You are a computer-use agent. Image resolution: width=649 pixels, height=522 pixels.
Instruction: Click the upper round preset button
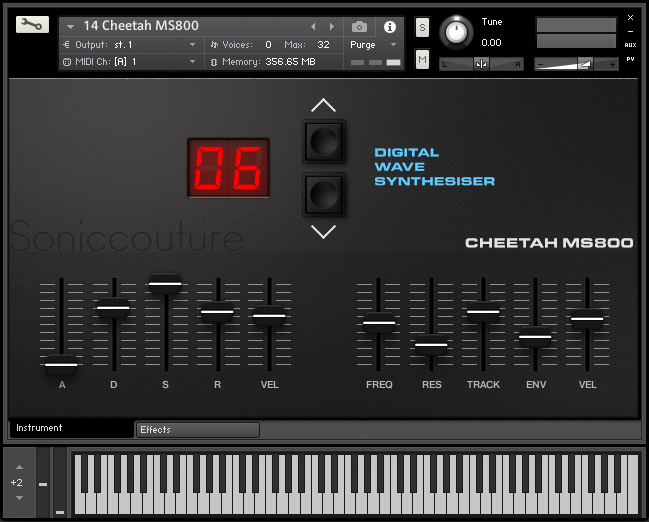(x=324, y=142)
